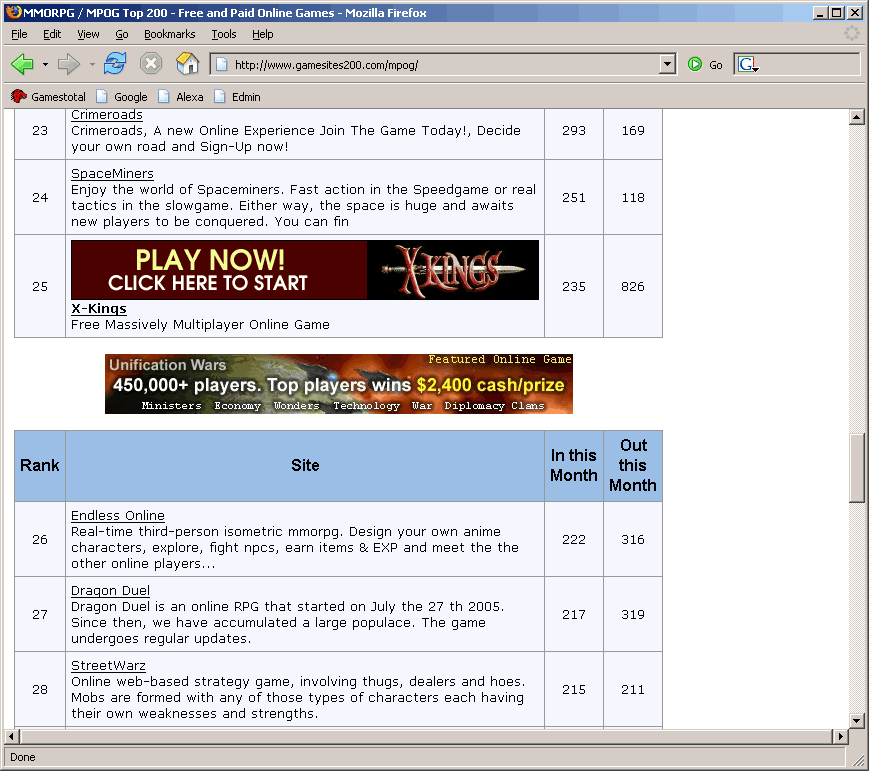
Task: Go to the Home page icon
Action: (187, 64)
